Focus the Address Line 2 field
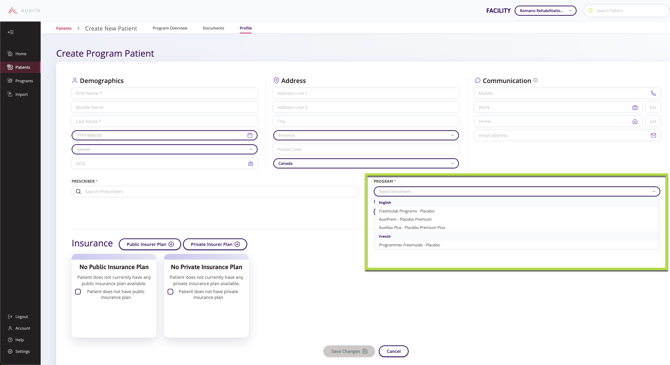 point(366,107)
